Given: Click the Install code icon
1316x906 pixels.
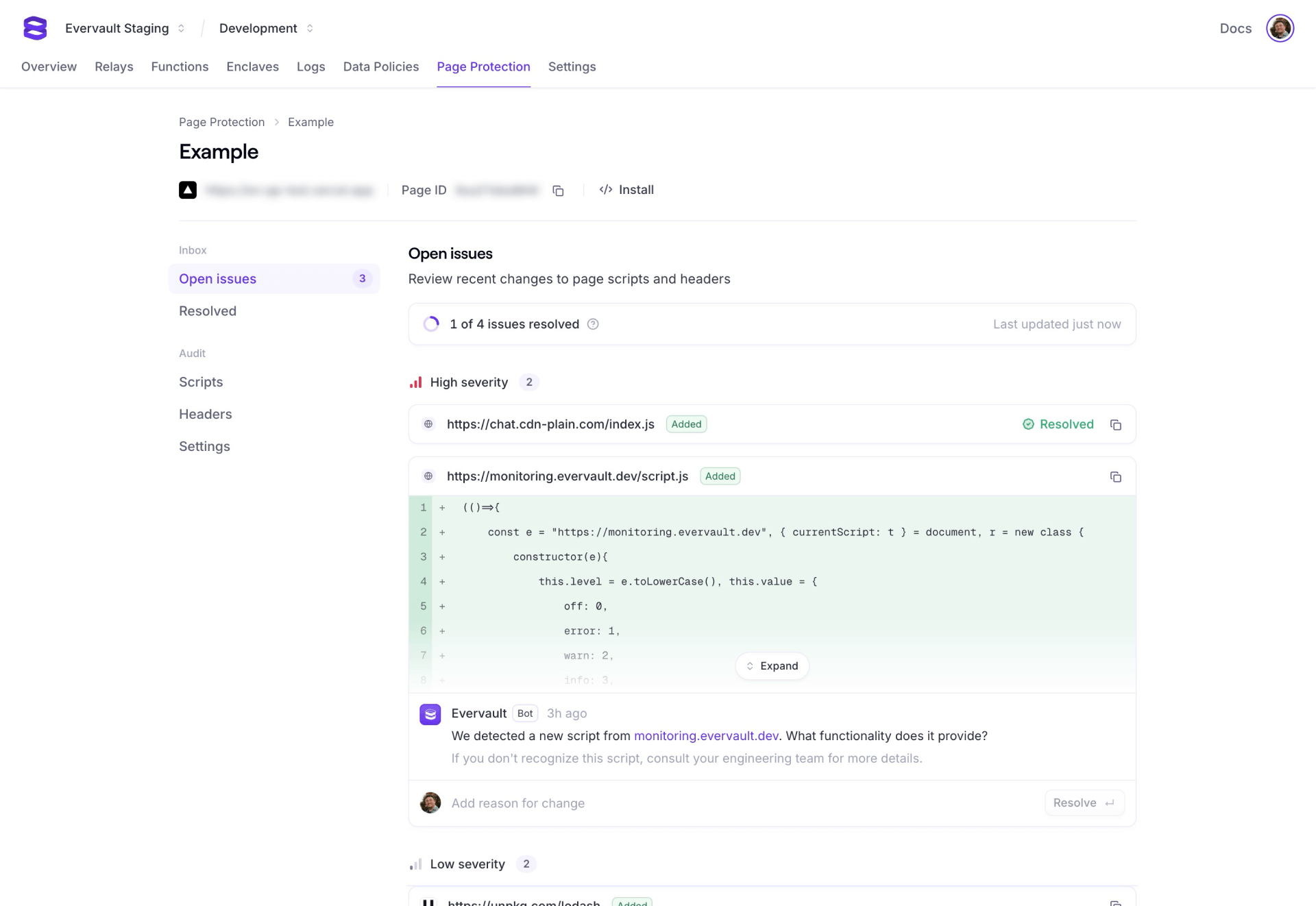Looking at the screenshot, I should [x=605, y=190].
